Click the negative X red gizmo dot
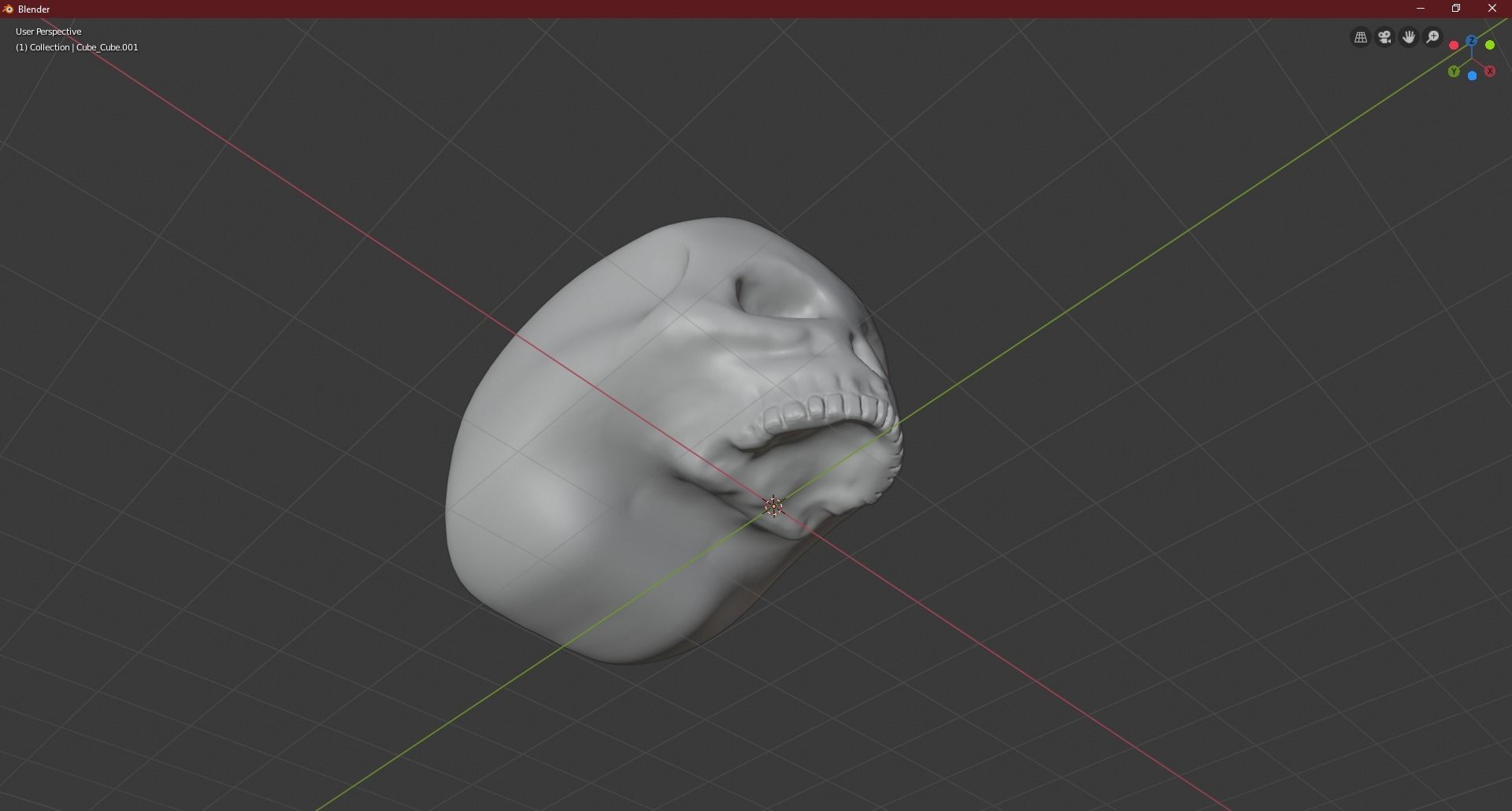The image size is (1512, 811). (1454, 46)
